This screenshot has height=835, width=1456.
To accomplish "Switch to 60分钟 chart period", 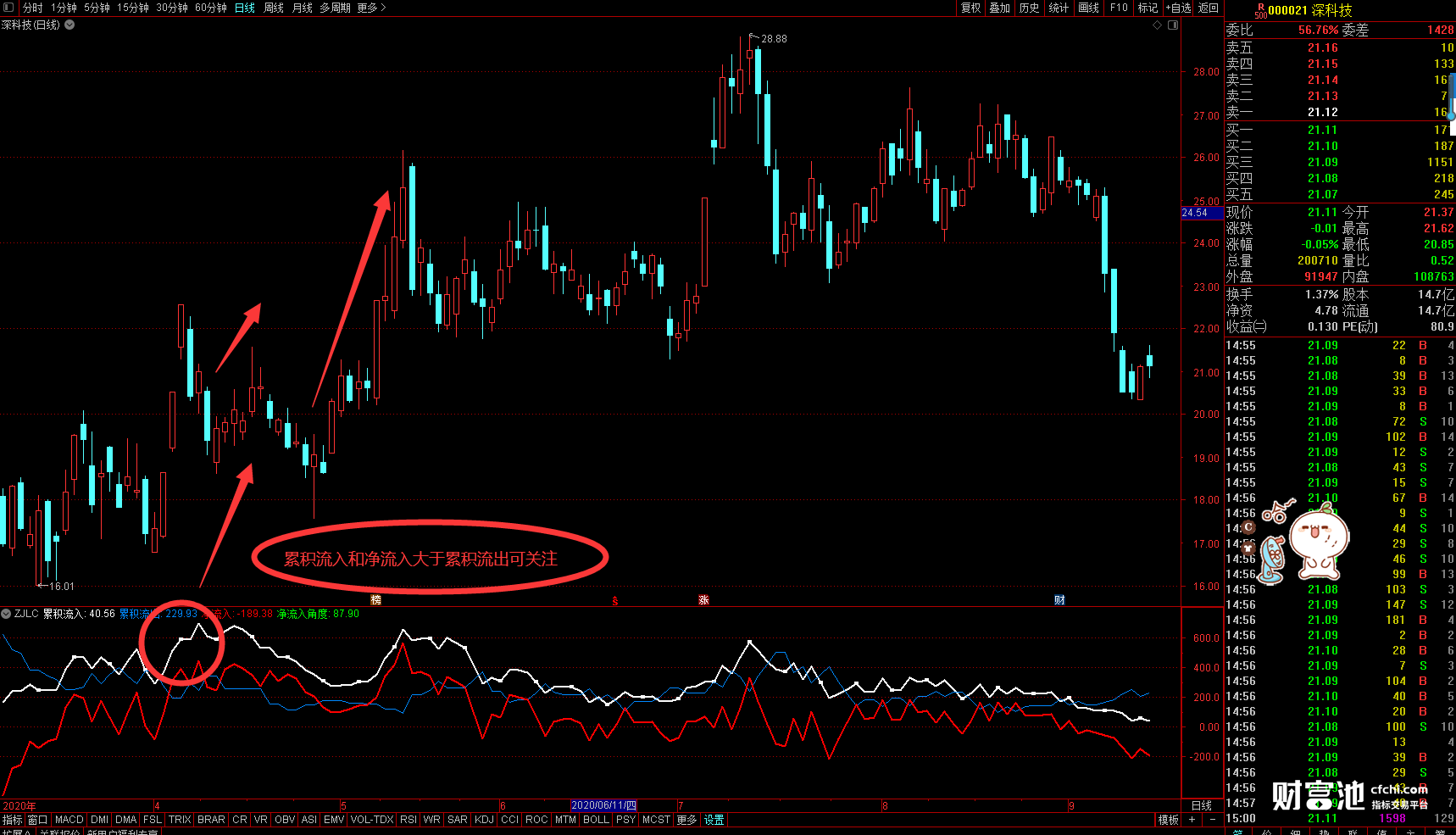I will point(211,8).
